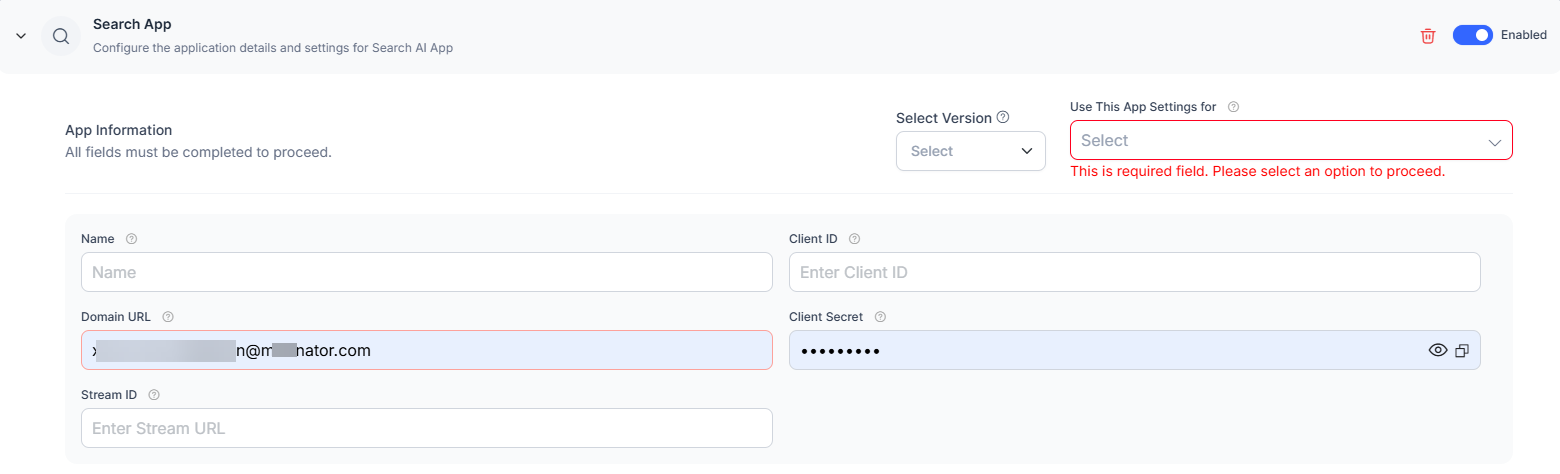Disable the Search App Enabled toggle
Image resolution: width=1560 pixels, height=474 pixels.
1472,35
